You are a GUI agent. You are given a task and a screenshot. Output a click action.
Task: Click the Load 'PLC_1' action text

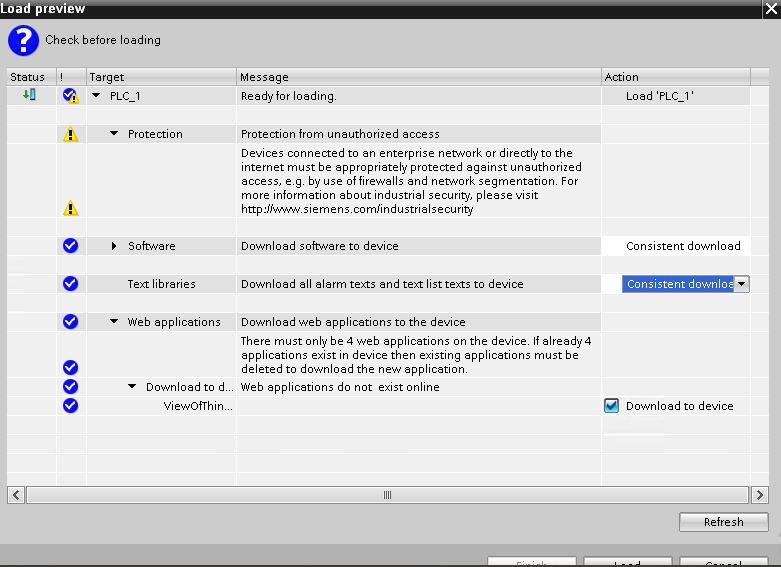click(660, 96)
